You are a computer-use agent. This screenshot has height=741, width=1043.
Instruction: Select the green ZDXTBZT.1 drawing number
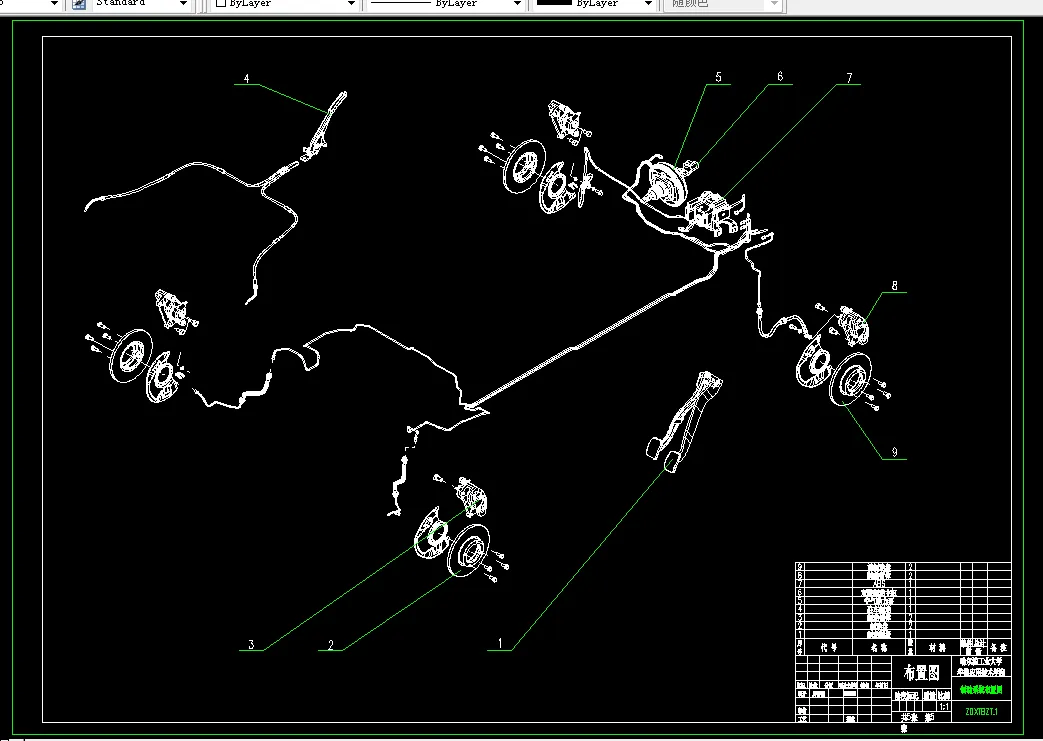982,712
